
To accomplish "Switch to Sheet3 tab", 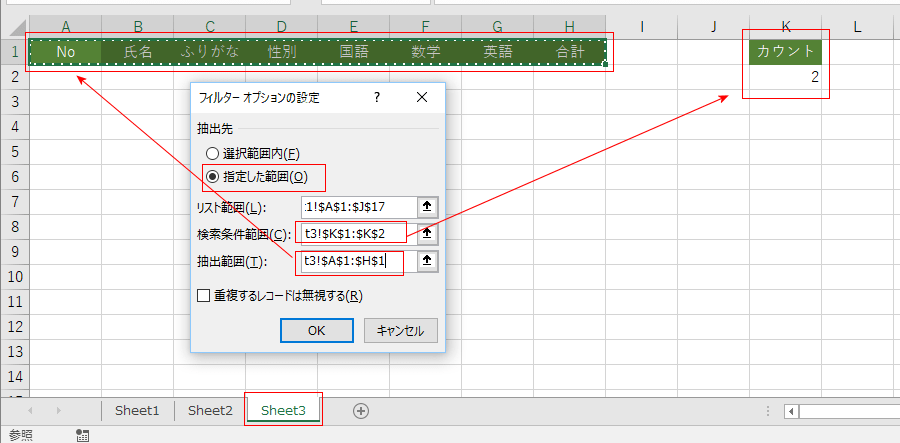I will 283,411.
